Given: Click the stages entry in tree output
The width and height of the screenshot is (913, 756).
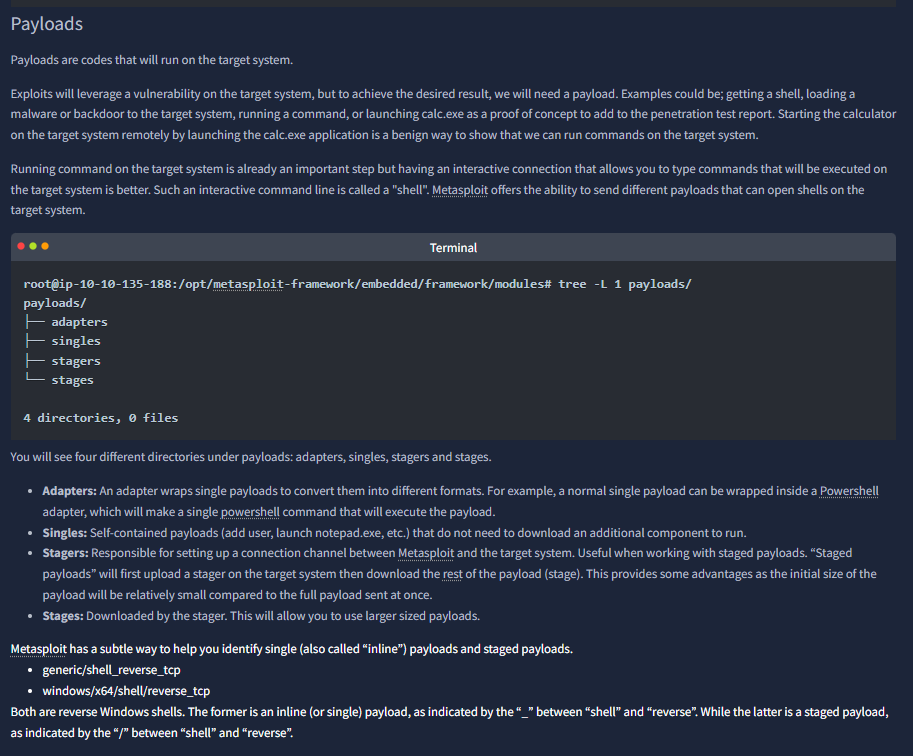Looking at the screenshot, I should 72,380.
